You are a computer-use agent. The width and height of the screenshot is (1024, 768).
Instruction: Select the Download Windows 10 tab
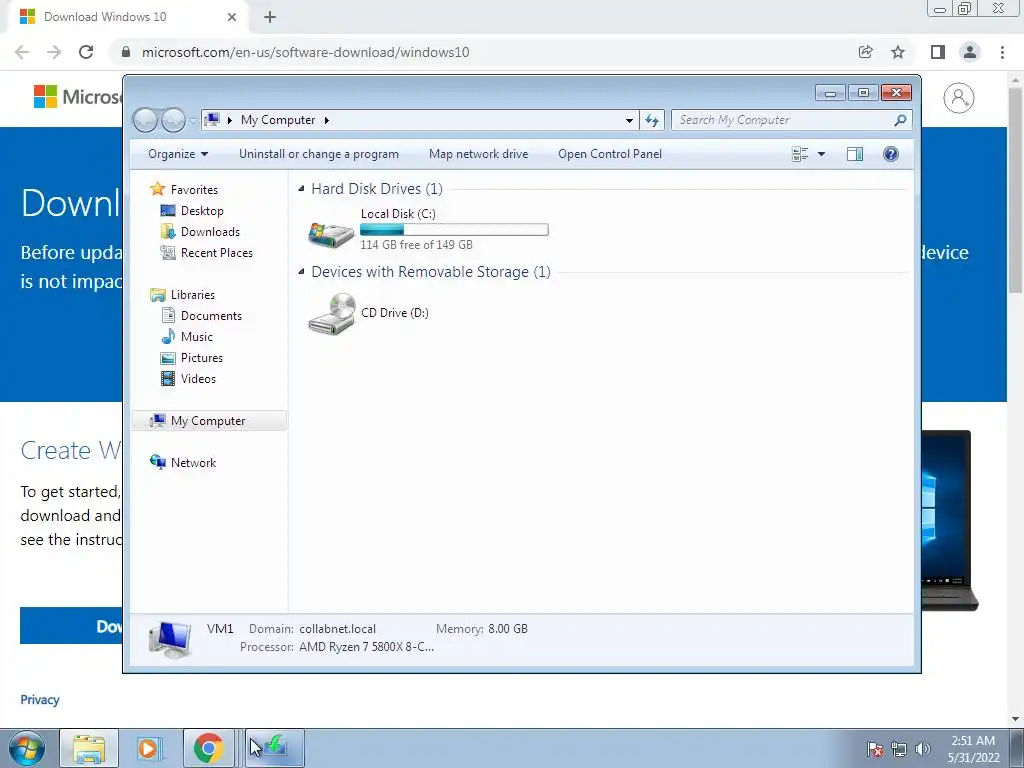coord(128,17)
